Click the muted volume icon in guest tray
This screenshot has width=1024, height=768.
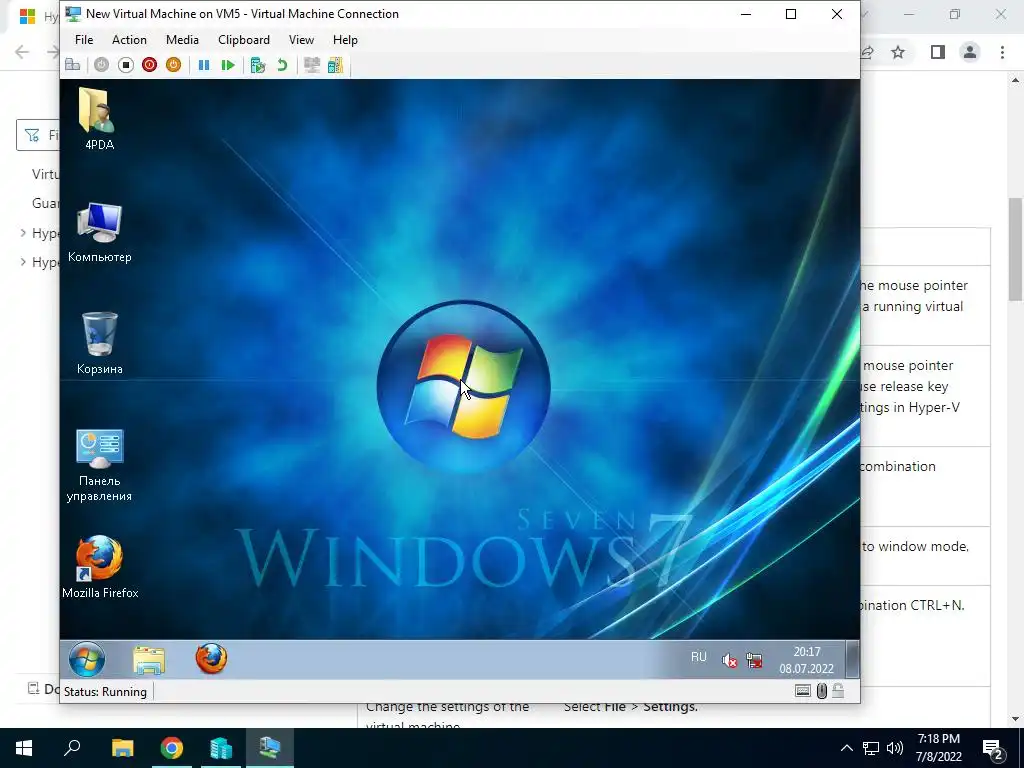pos(729,661)
